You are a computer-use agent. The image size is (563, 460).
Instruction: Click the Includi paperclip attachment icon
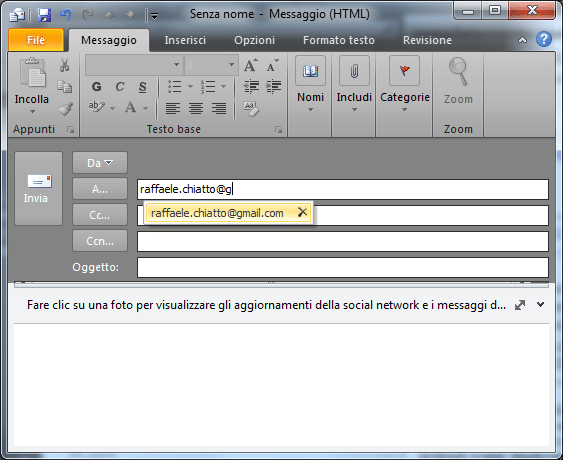(x=354, y=70)
